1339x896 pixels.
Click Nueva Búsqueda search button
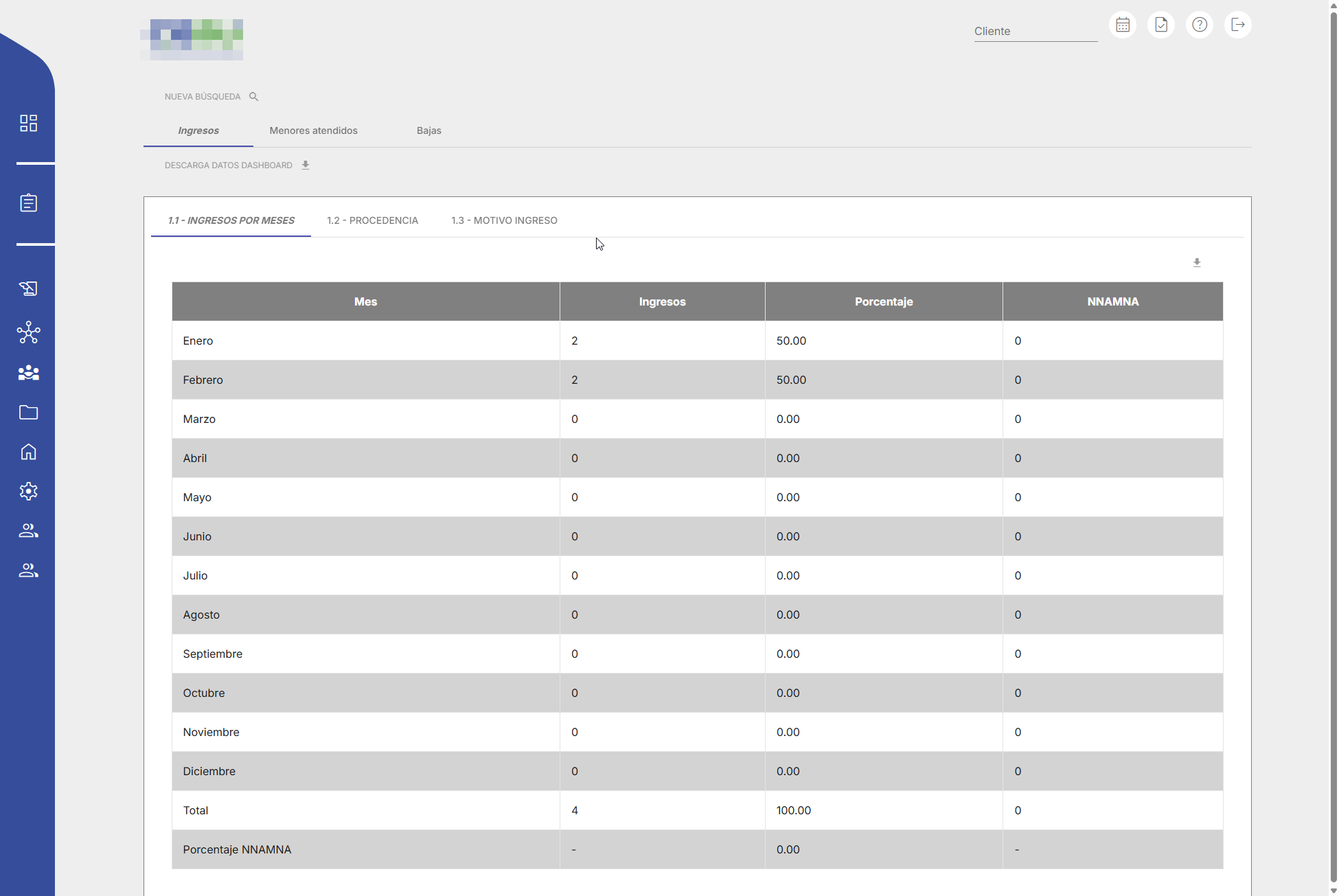(x=211, y=97)
